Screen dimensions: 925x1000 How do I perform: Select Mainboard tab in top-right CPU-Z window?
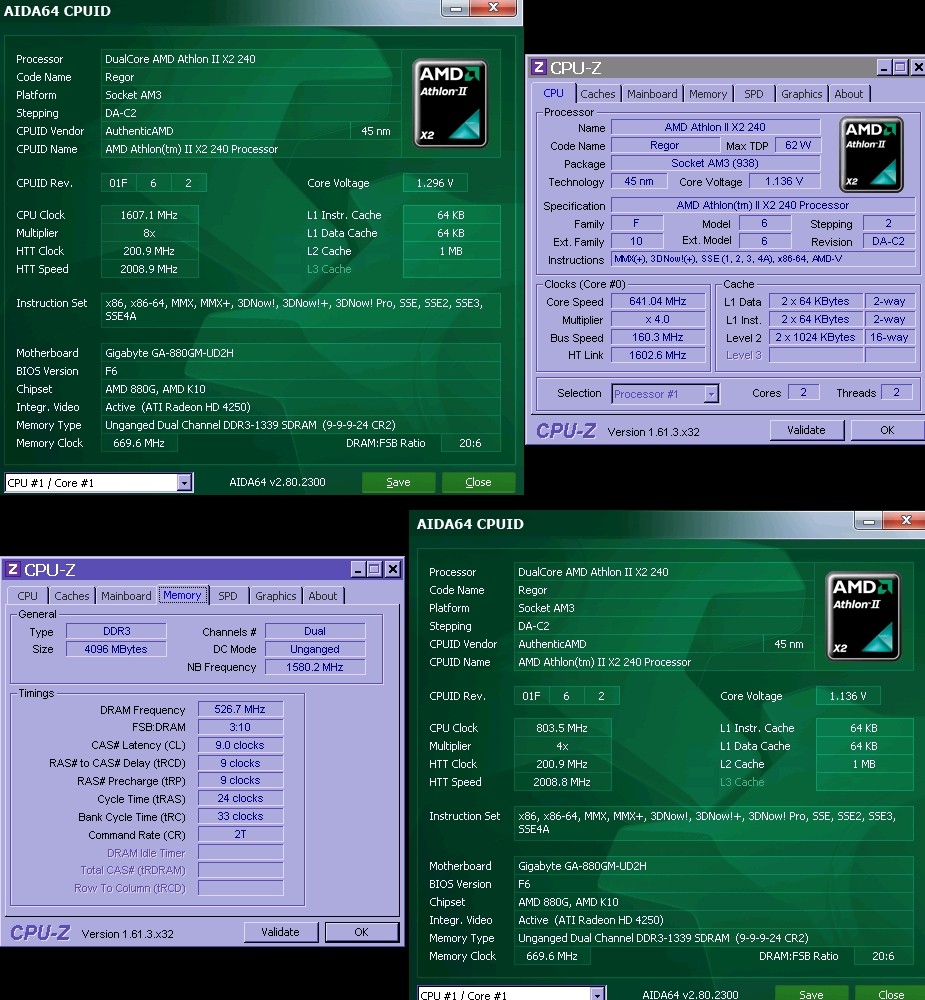(652, 94)
